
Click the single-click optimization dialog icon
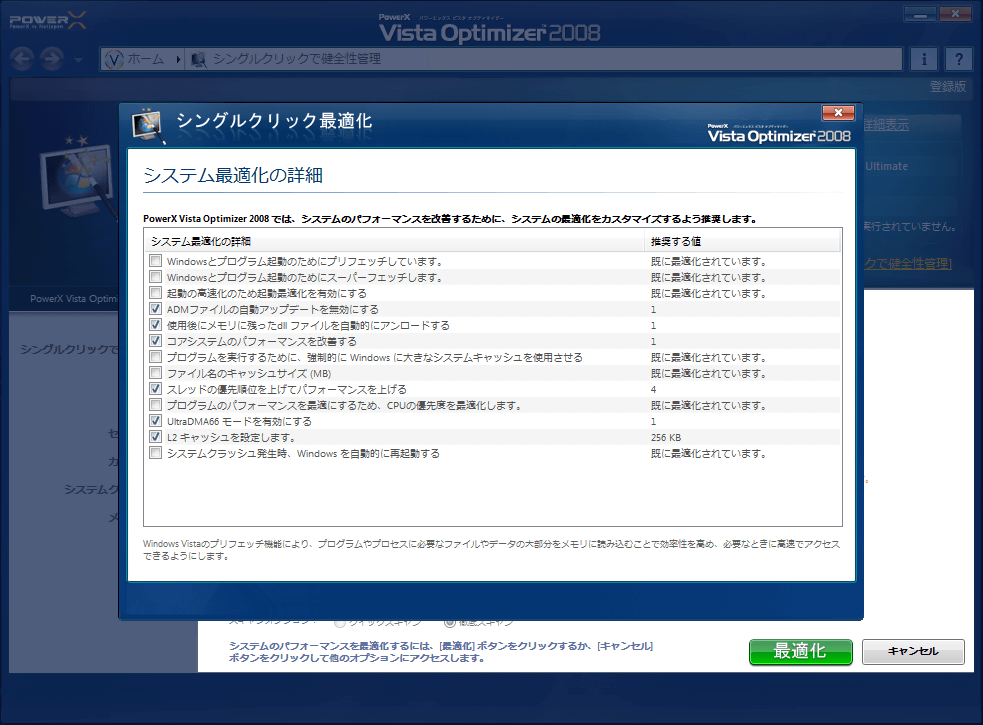coord(148,125)
